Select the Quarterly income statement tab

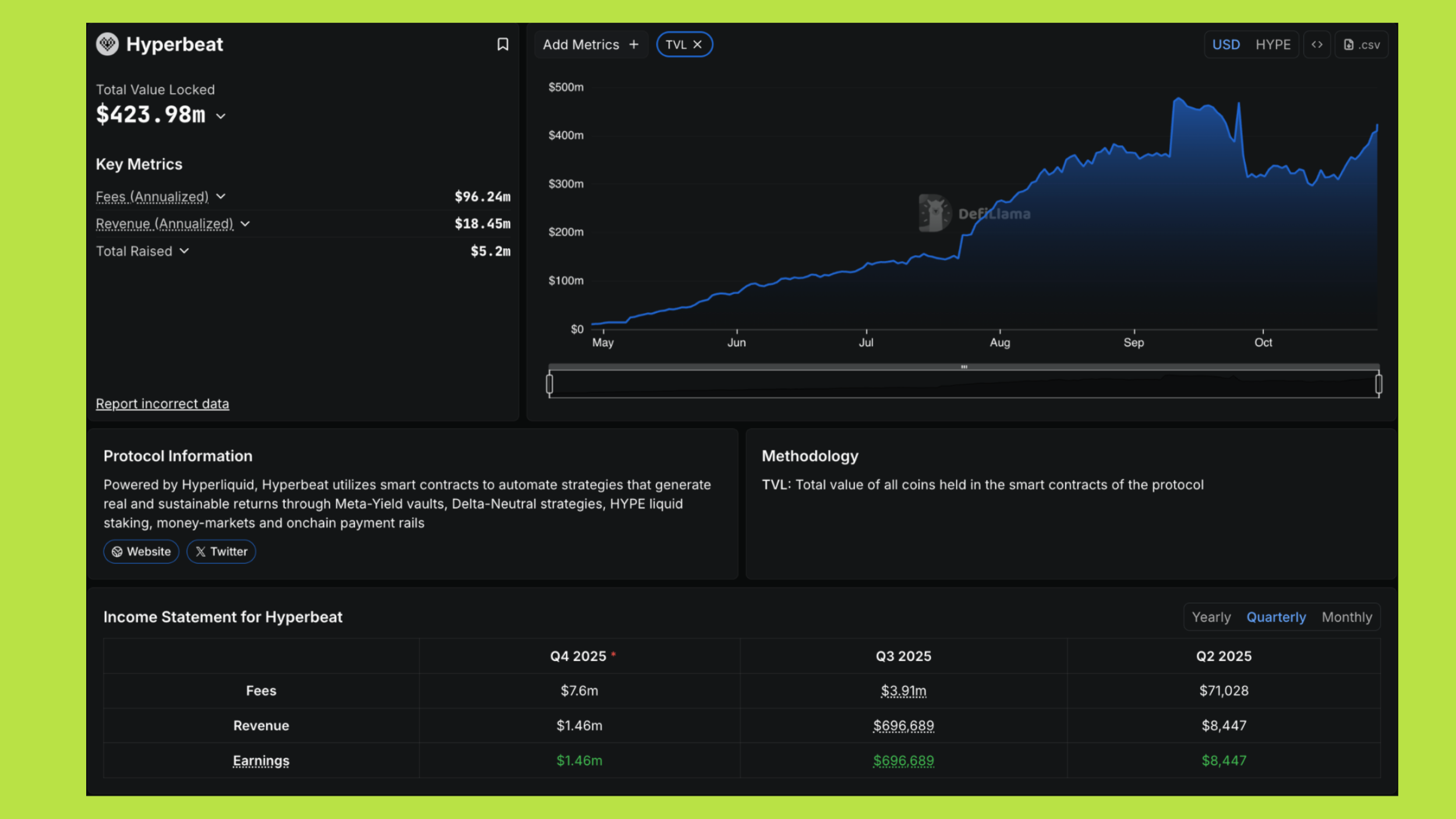click(x=1275, y=617)
